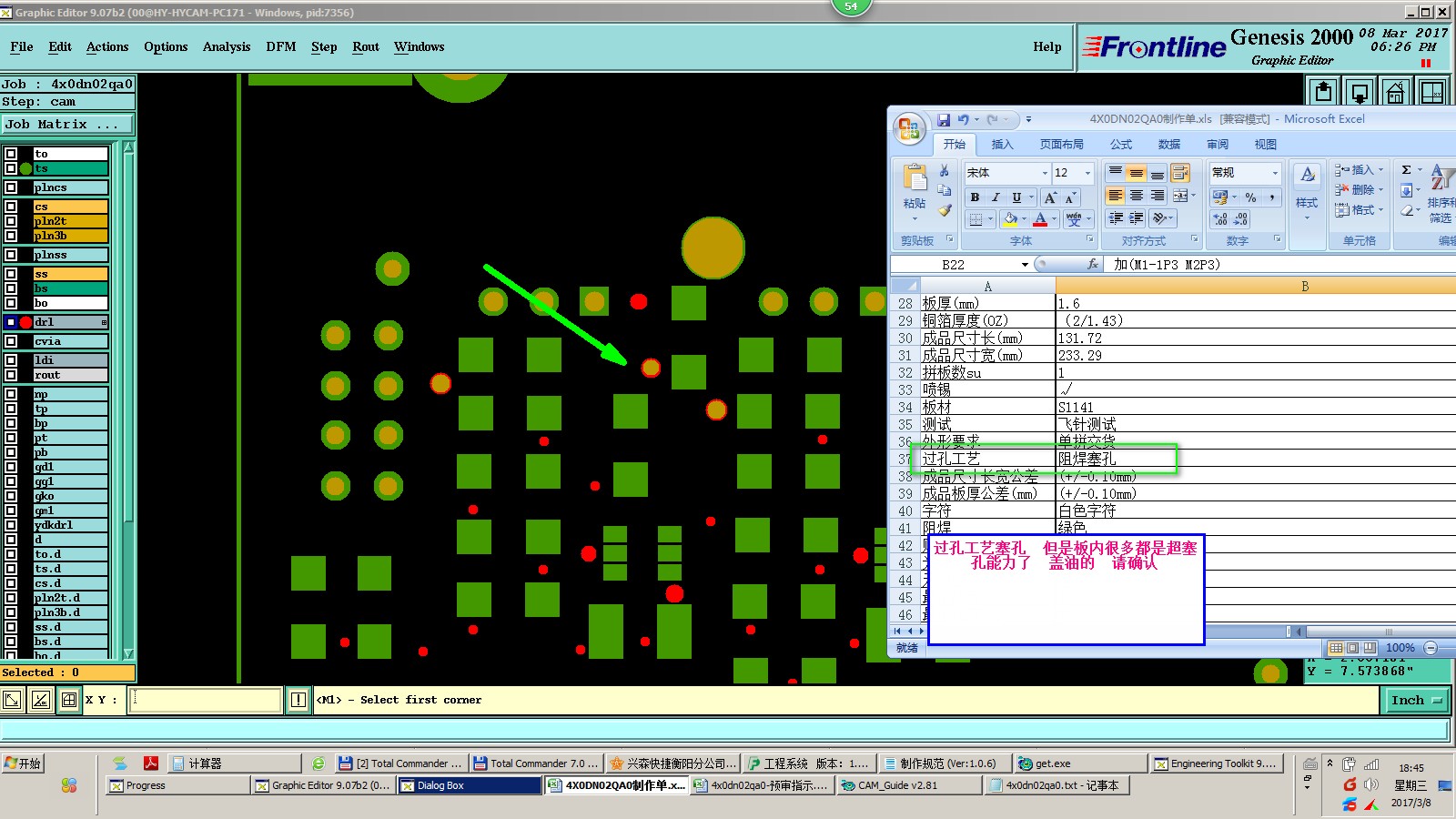The height and width of the screenshot is (819, 1456).
Task: Toggle display of layer plnss
Action: (x=11, y=255)
